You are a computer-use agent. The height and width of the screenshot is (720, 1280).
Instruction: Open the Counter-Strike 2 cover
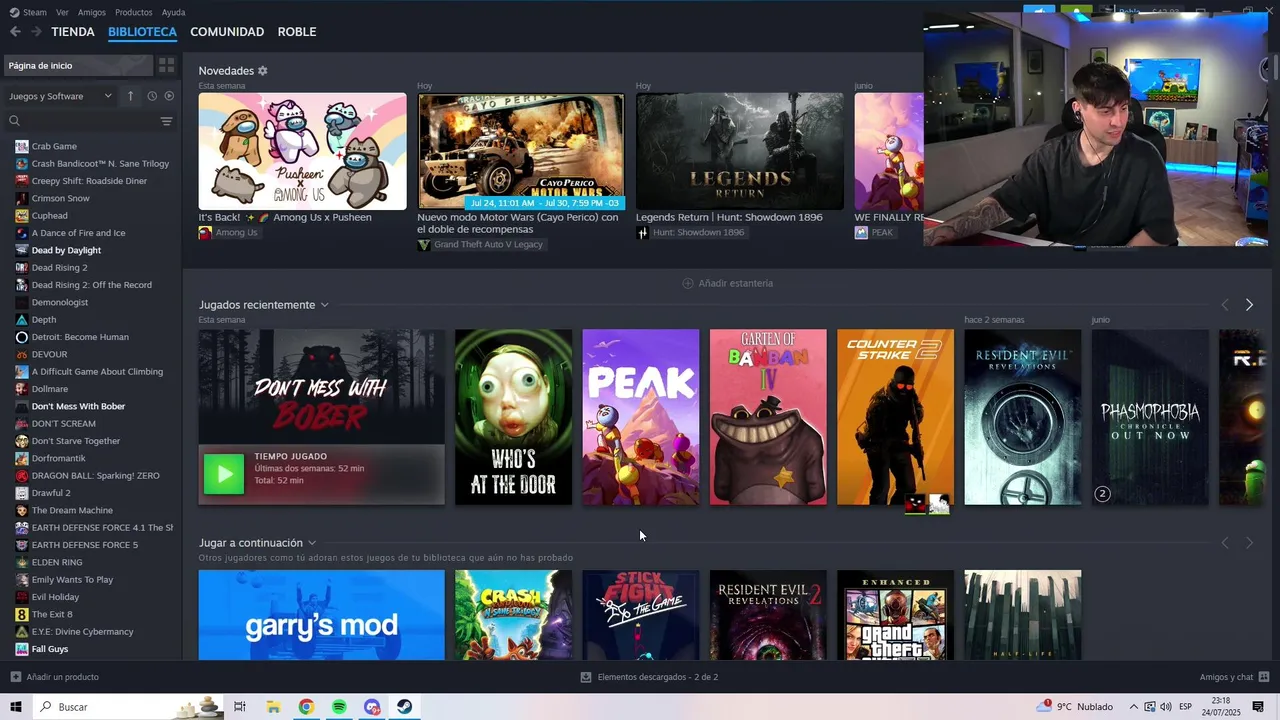pos(895,417)
